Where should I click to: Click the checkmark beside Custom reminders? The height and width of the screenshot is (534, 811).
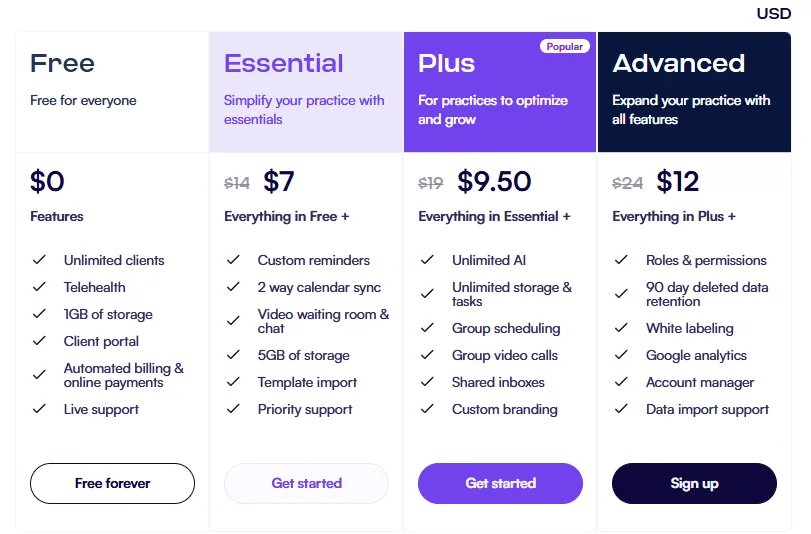click(x=233, y=260)
